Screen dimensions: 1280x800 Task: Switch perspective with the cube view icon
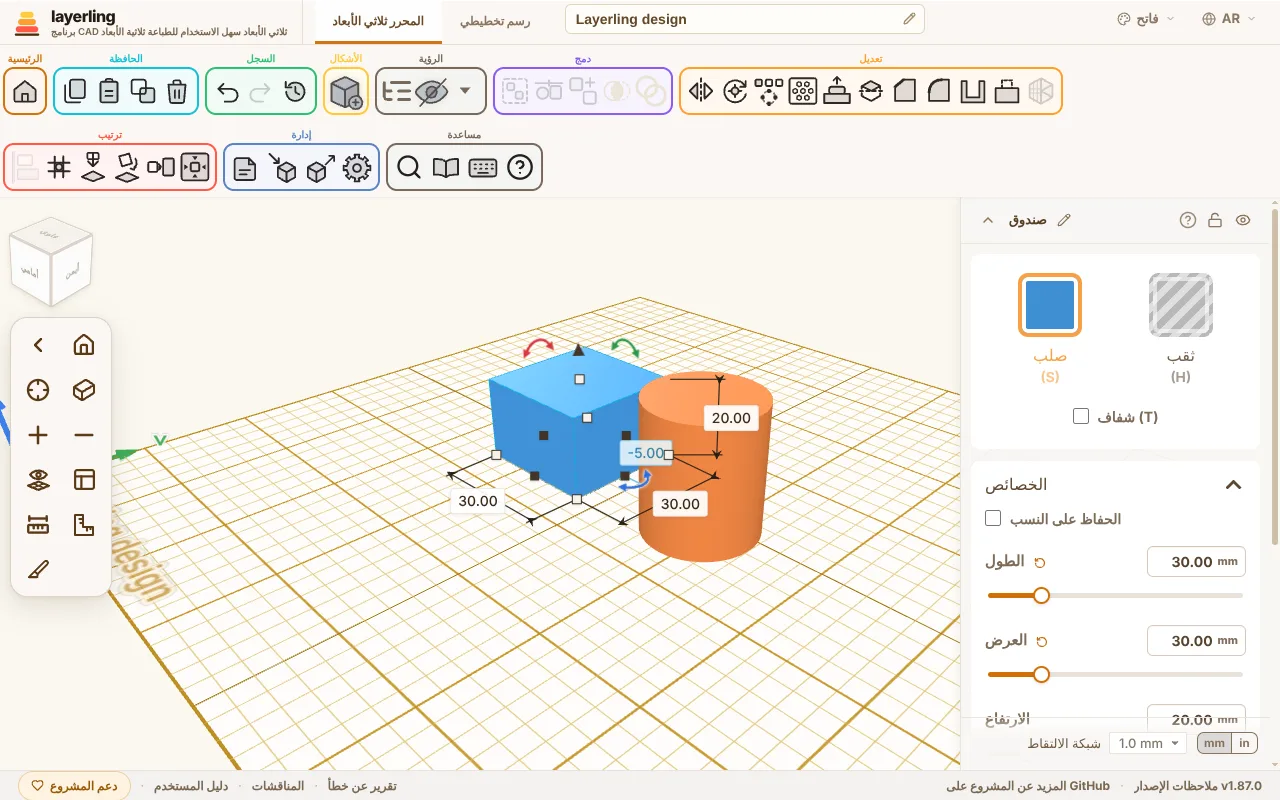pyautogui.click(x=84, y=390)
